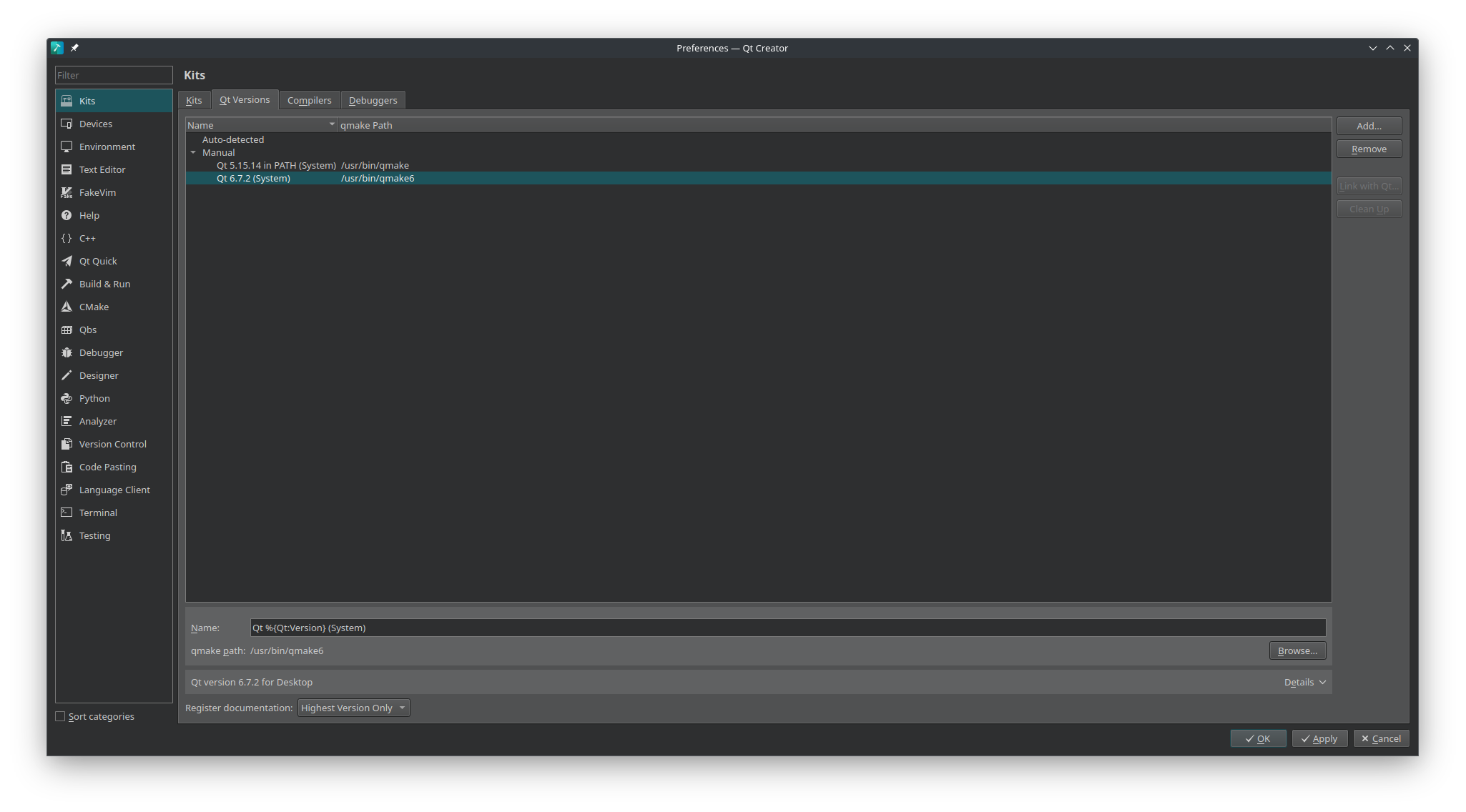Click the Testing flask icon
Viewport: 1466px width, 812px height.
67,535
